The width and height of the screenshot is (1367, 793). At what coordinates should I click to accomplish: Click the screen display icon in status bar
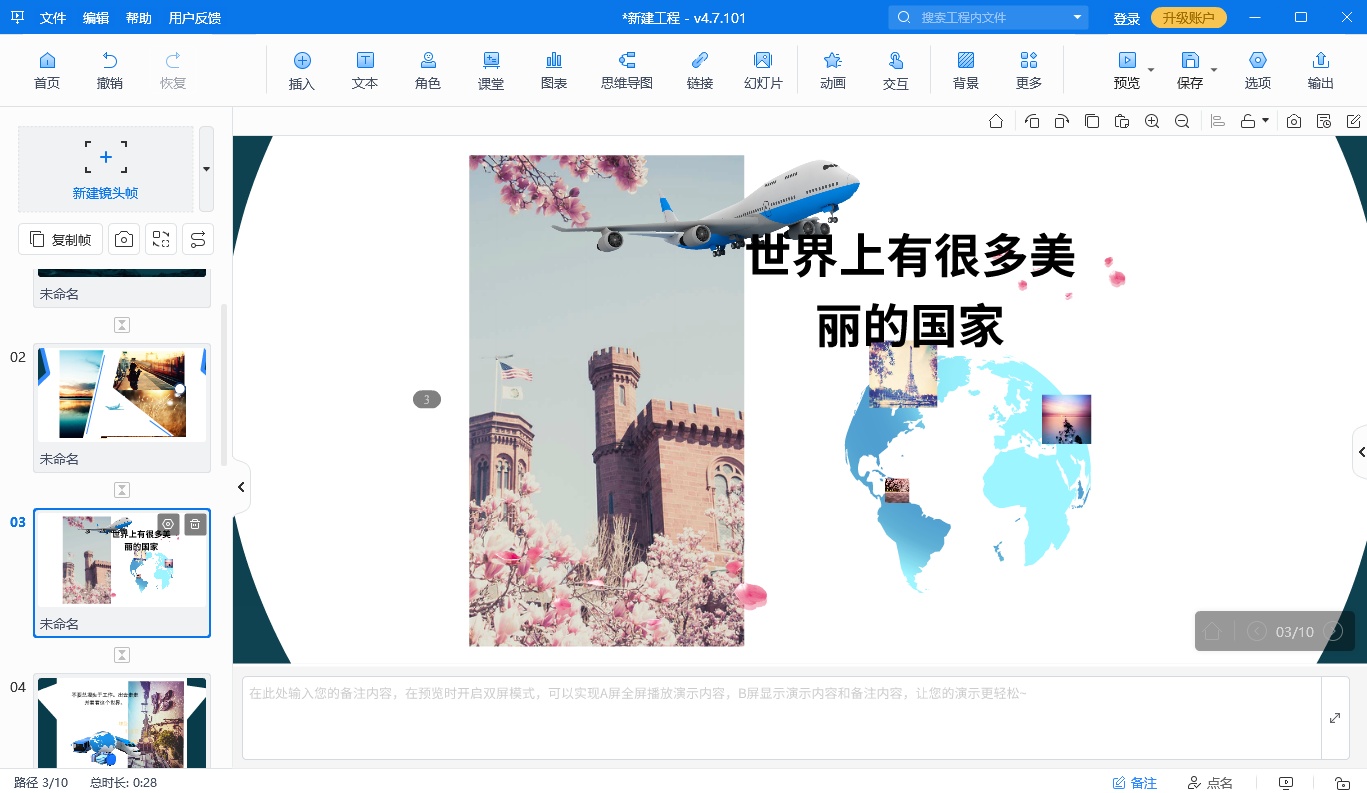[1286, 783]
